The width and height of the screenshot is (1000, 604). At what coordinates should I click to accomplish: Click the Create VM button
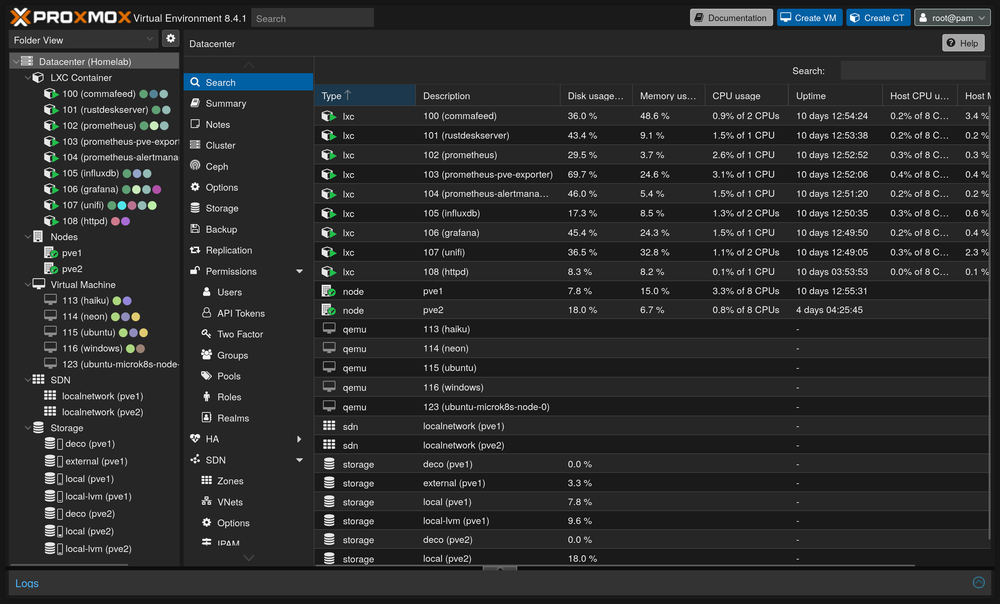[x=809, y=18]
